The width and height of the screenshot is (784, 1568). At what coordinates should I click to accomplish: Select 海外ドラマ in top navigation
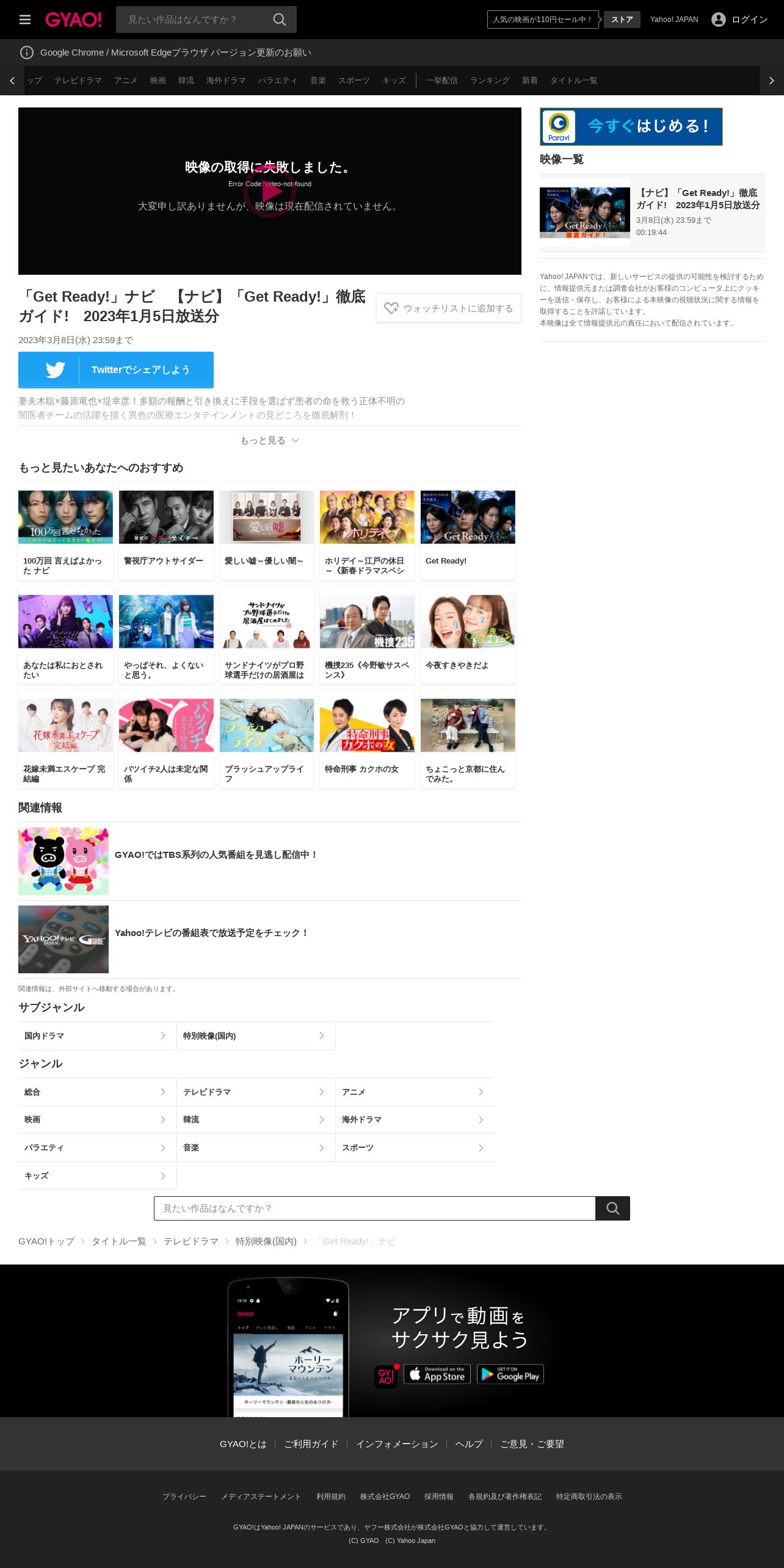[226, 81]
